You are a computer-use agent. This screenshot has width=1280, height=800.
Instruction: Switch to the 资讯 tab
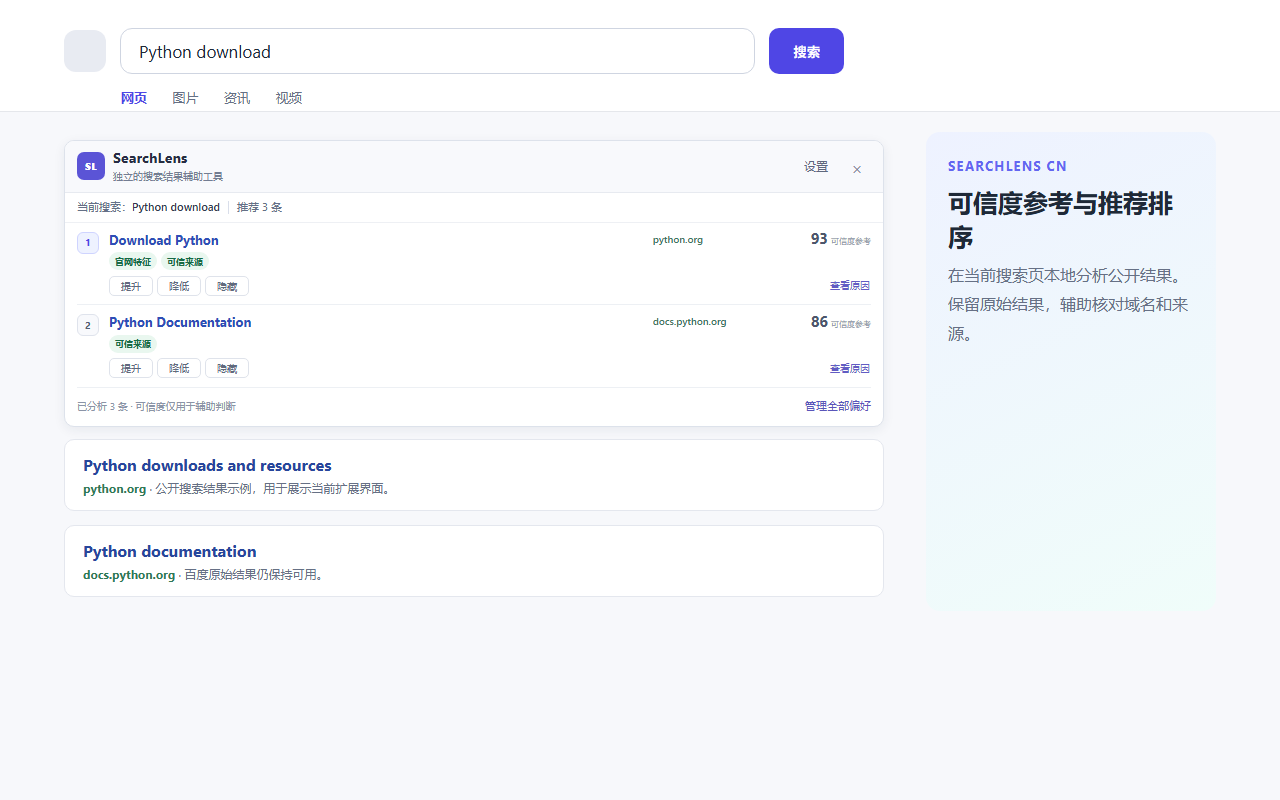point(237,98)
